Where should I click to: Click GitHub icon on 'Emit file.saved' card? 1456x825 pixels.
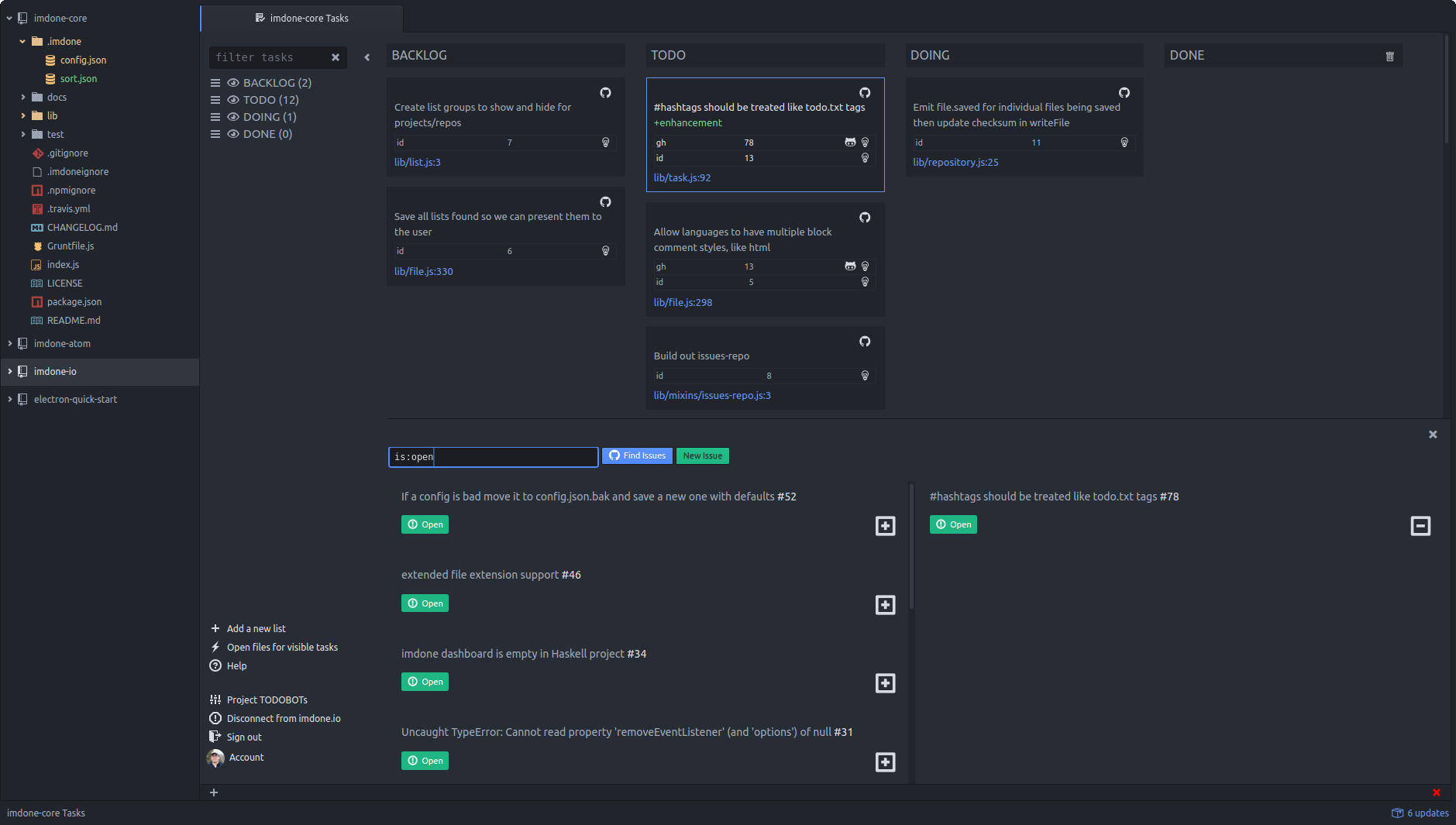tap(1124, 93)
